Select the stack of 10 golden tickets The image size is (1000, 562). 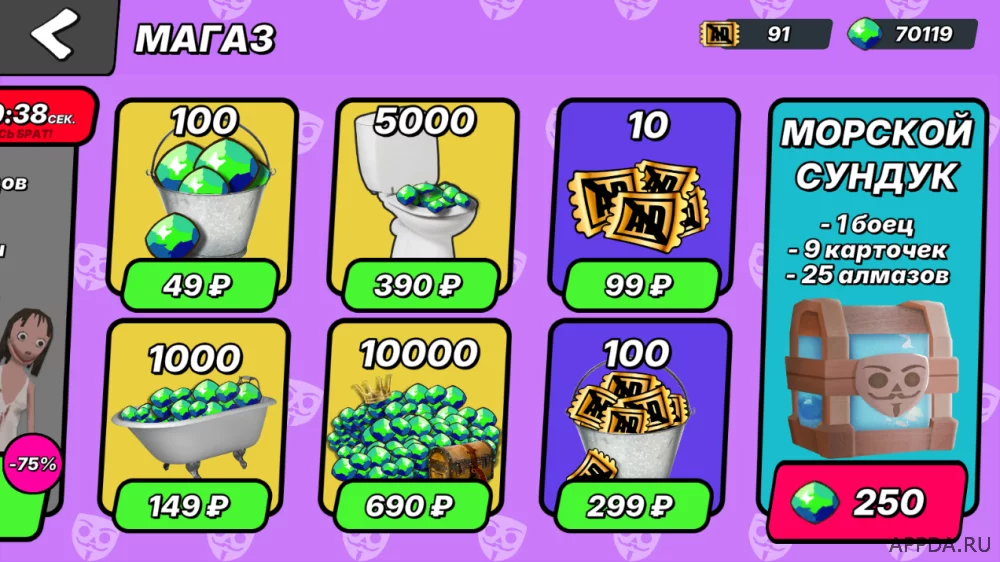pyautogui.click(x=638, y=204)
